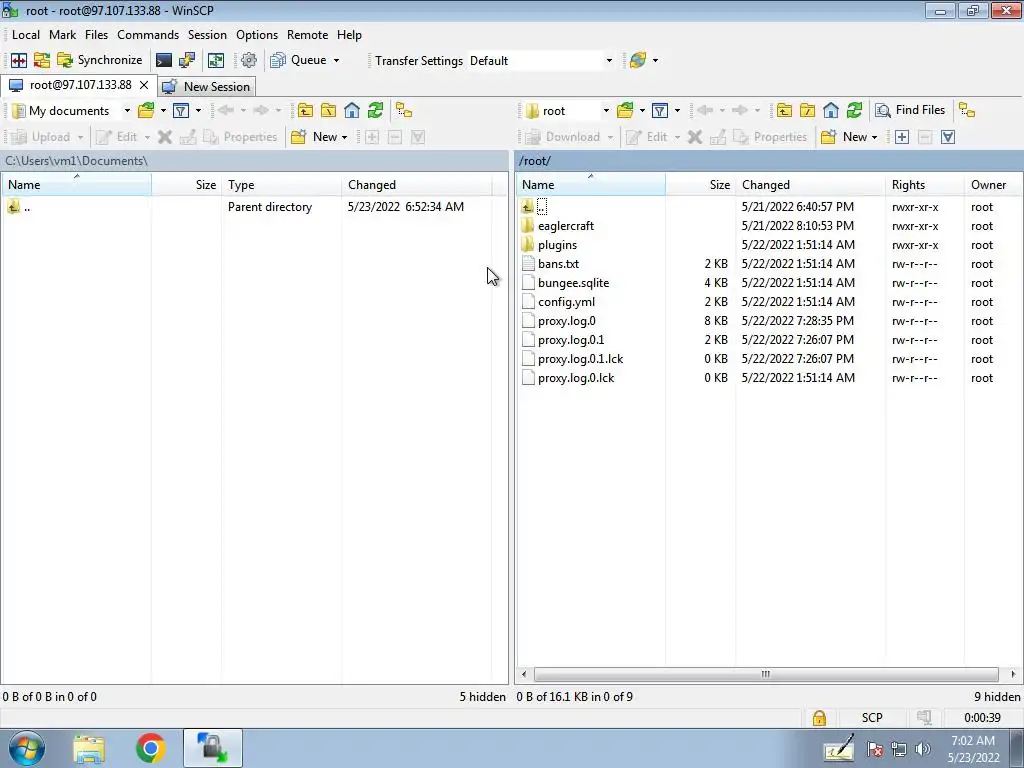Sort remote files by Changed column
Viewport: 1024px width, 768px height.
point(810,185)
